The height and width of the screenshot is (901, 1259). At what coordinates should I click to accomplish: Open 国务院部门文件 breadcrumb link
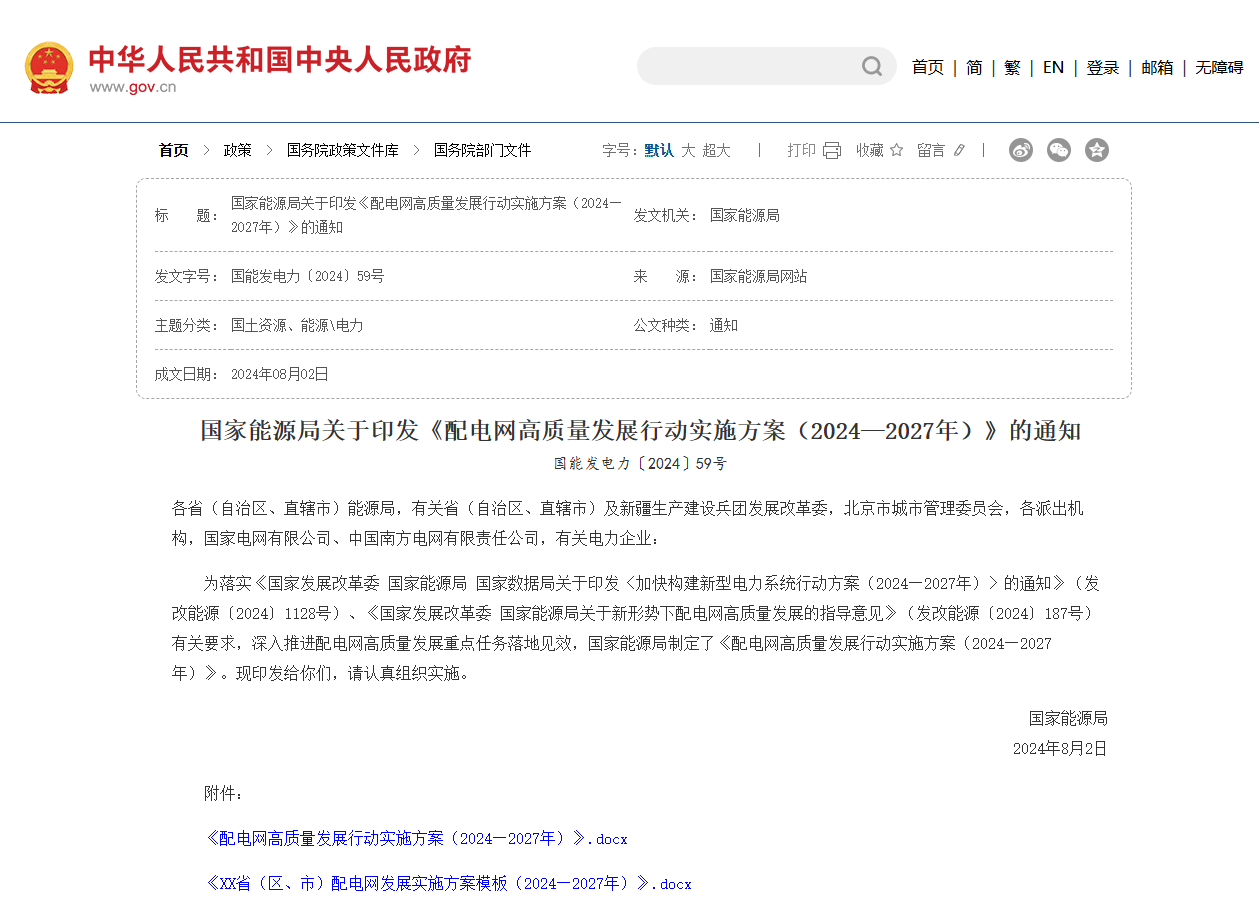(x=482, y=150)
